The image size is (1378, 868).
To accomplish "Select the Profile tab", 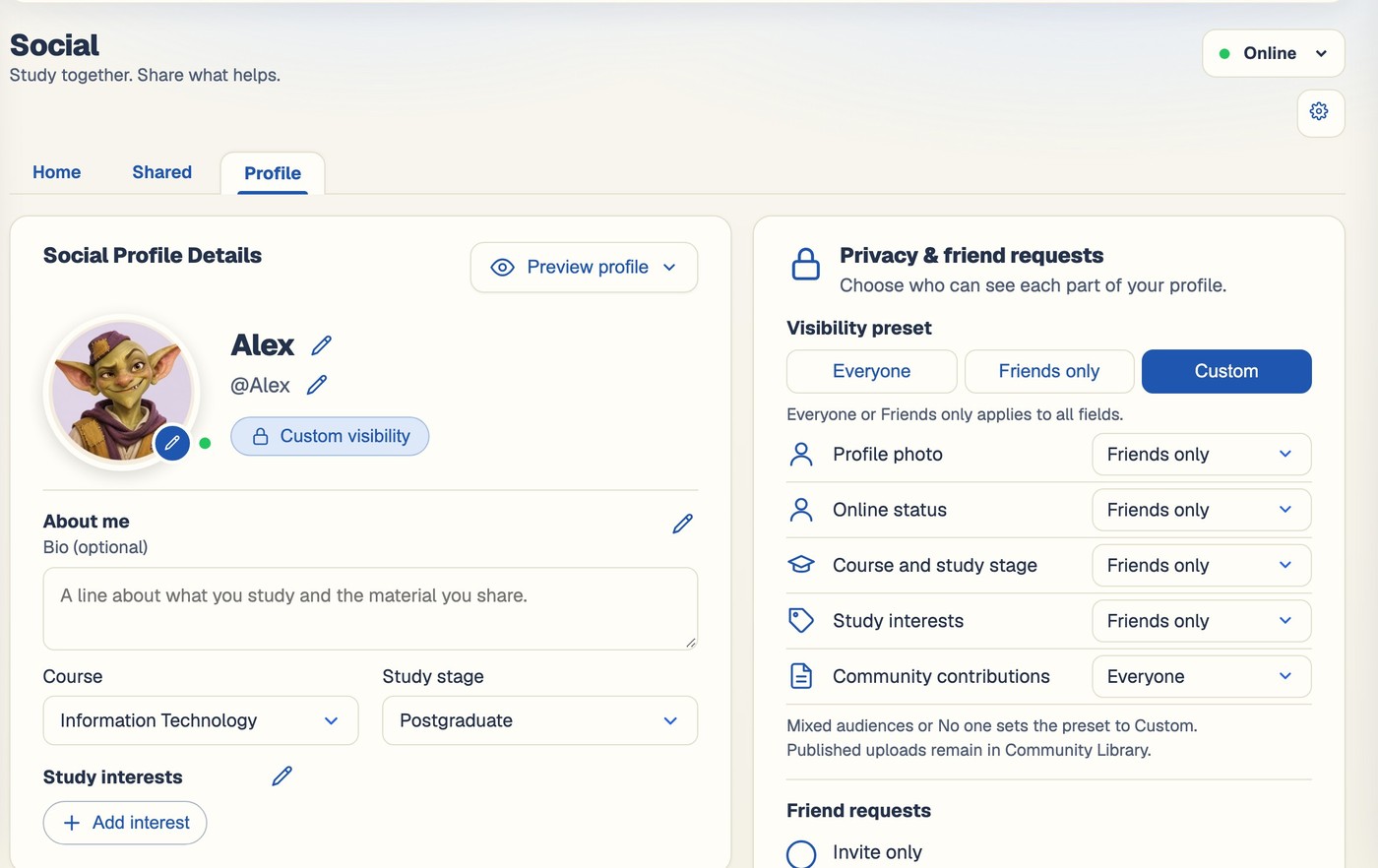I will coord(273,173).
